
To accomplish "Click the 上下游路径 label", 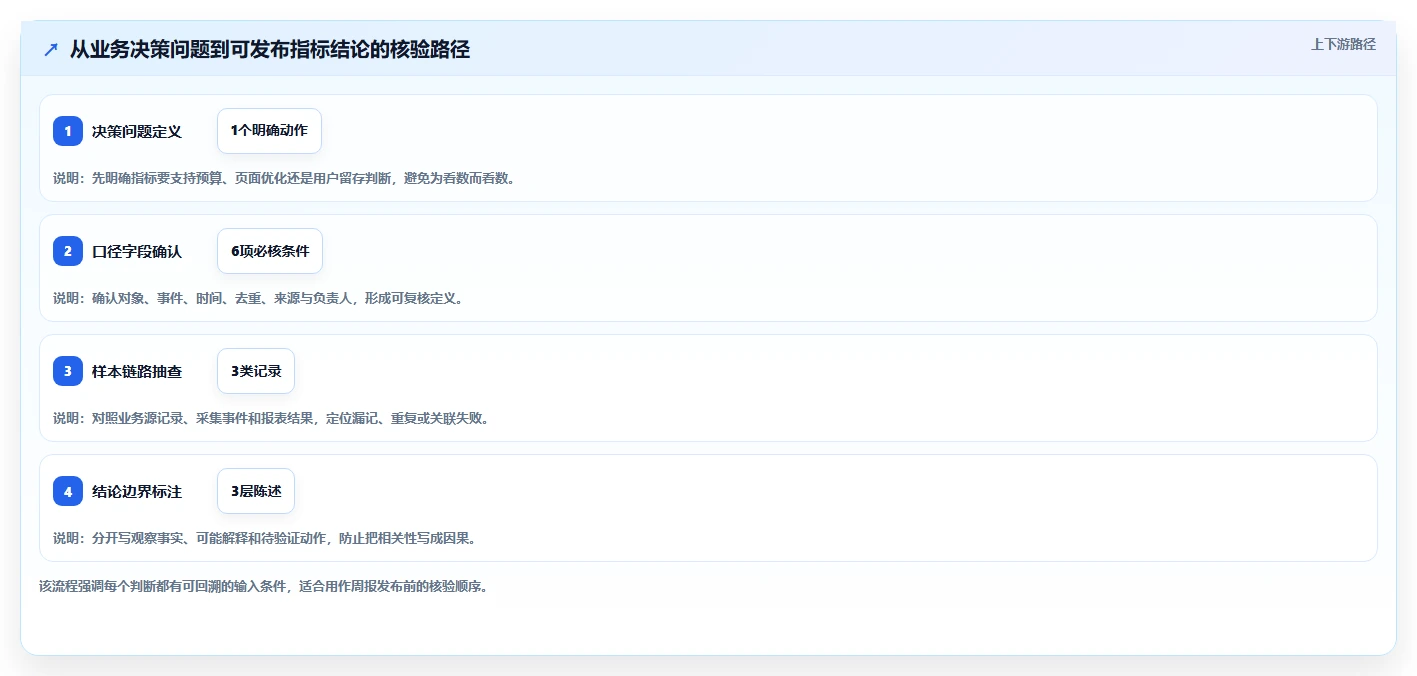I will (1343, 44).
